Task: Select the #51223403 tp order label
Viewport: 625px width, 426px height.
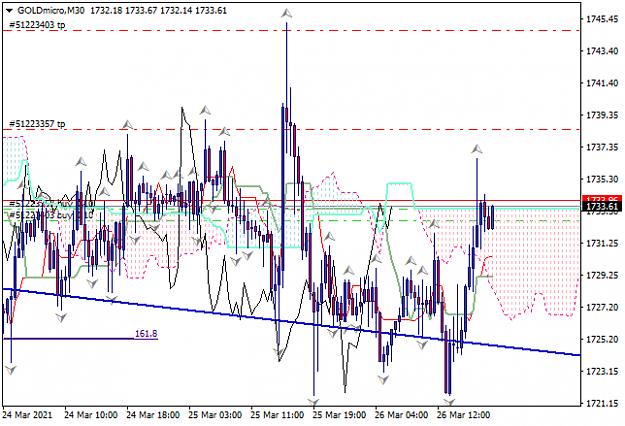Action: [37, 25]
